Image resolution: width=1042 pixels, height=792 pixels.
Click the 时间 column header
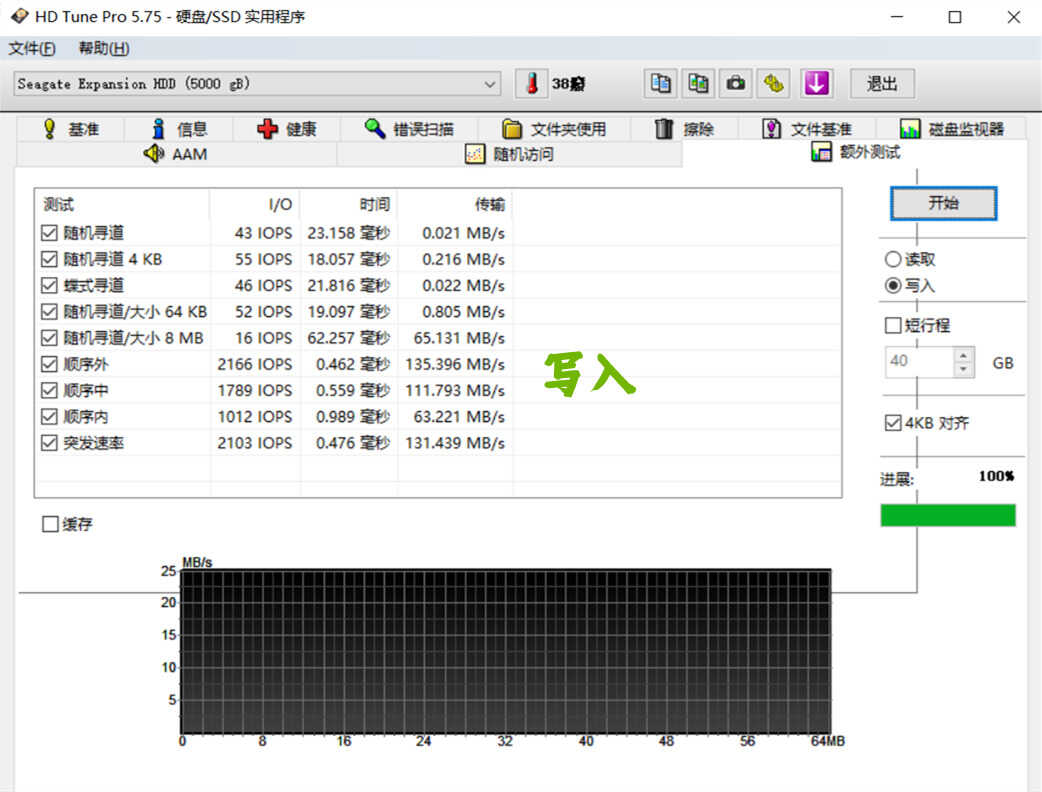coord(350,205)
